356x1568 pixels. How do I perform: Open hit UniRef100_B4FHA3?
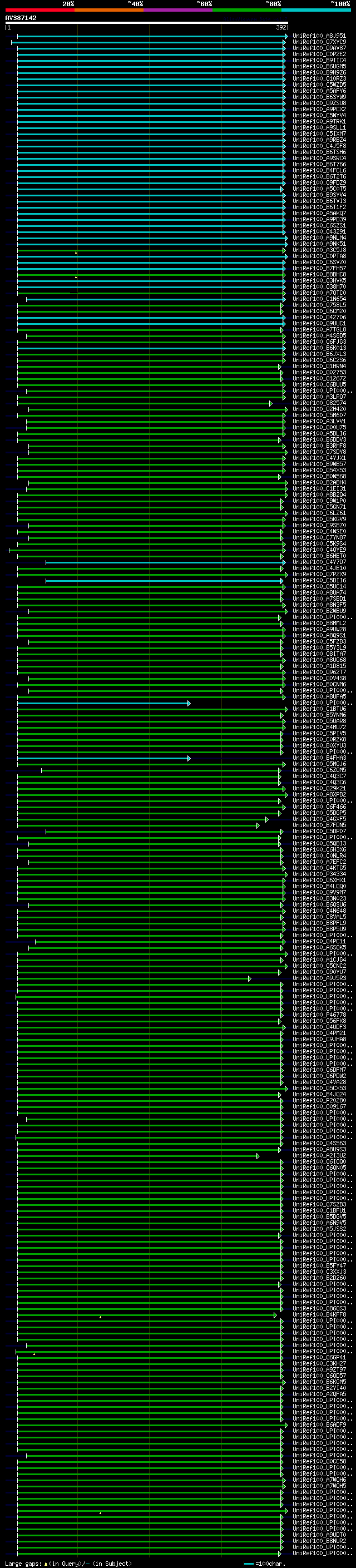pyautogui.click(x=319, y=758)
